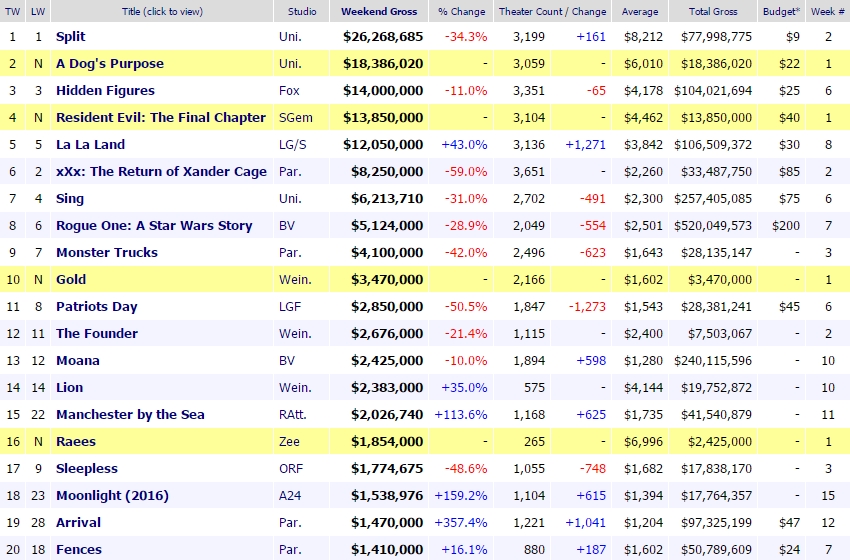This screenshot has width=850, height=560.
Task: Select Gold weekend gross $3,470,000
Action: point(387,280)
